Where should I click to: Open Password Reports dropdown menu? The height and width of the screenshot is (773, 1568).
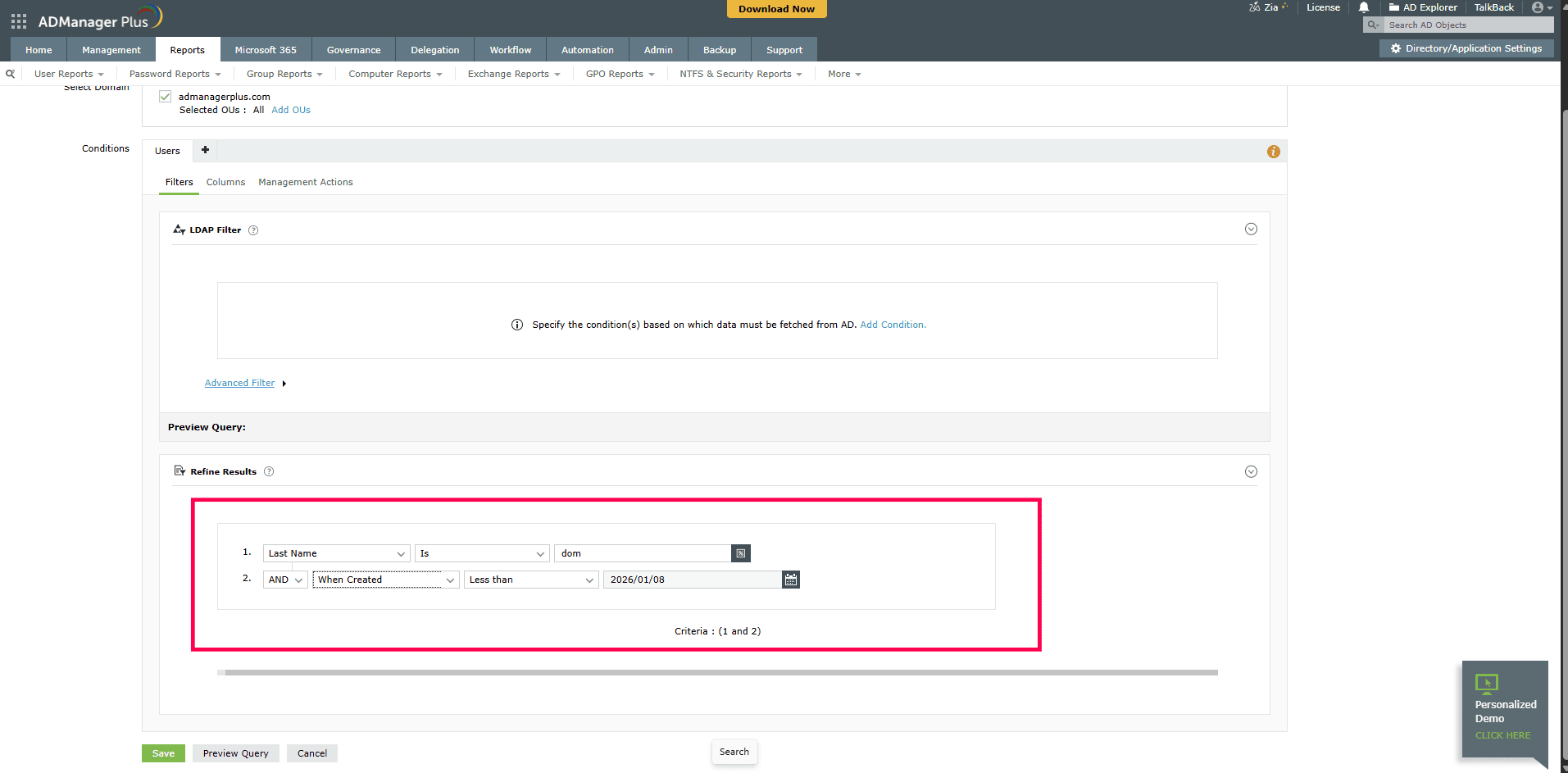pos(175,74)
